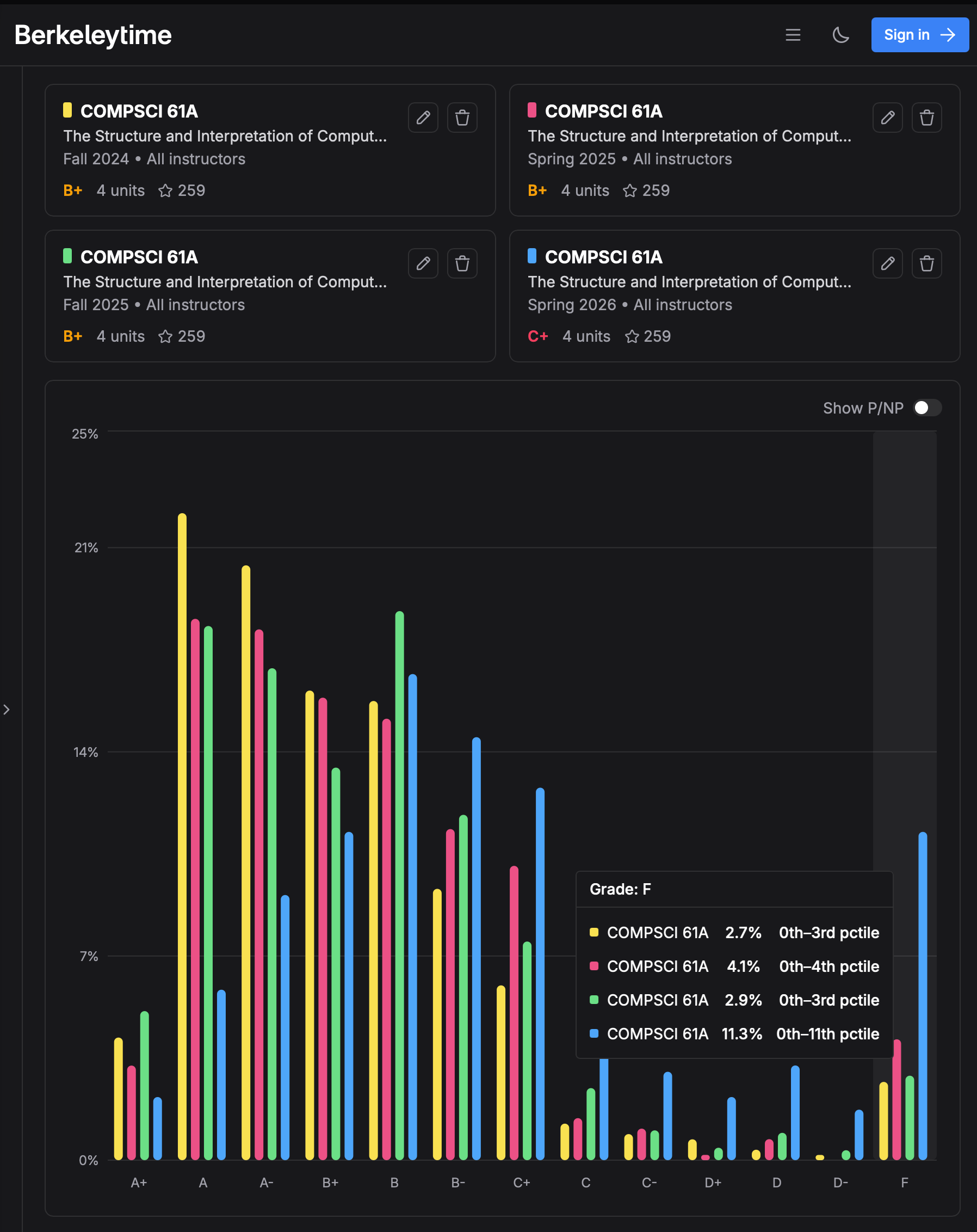
Task: Click the Spring 2025 term text
Action: [x=571, y=159]
